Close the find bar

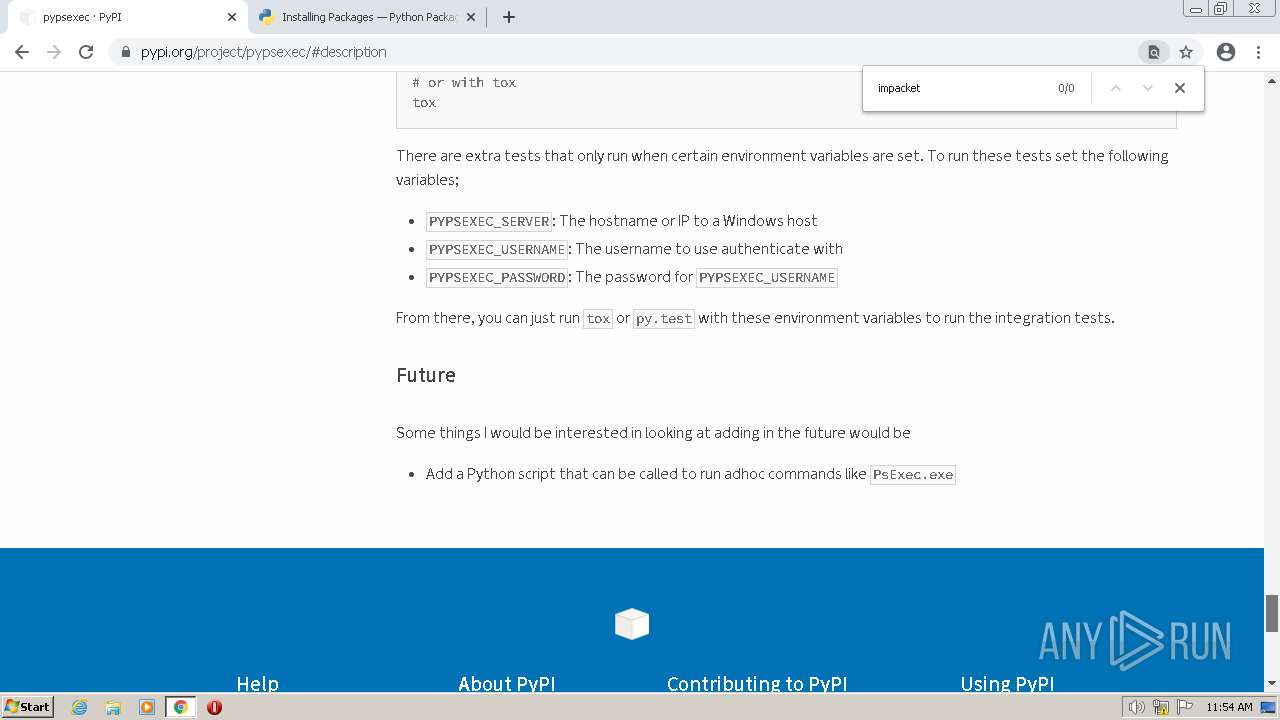tap(1180, 88)
